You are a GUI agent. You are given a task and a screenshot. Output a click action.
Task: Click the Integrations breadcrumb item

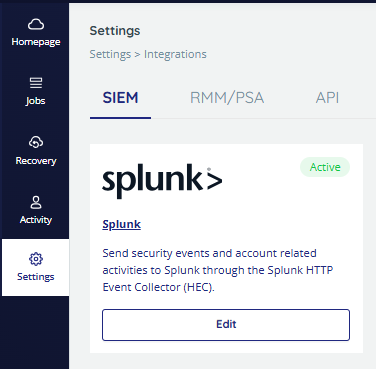point(175,54)
